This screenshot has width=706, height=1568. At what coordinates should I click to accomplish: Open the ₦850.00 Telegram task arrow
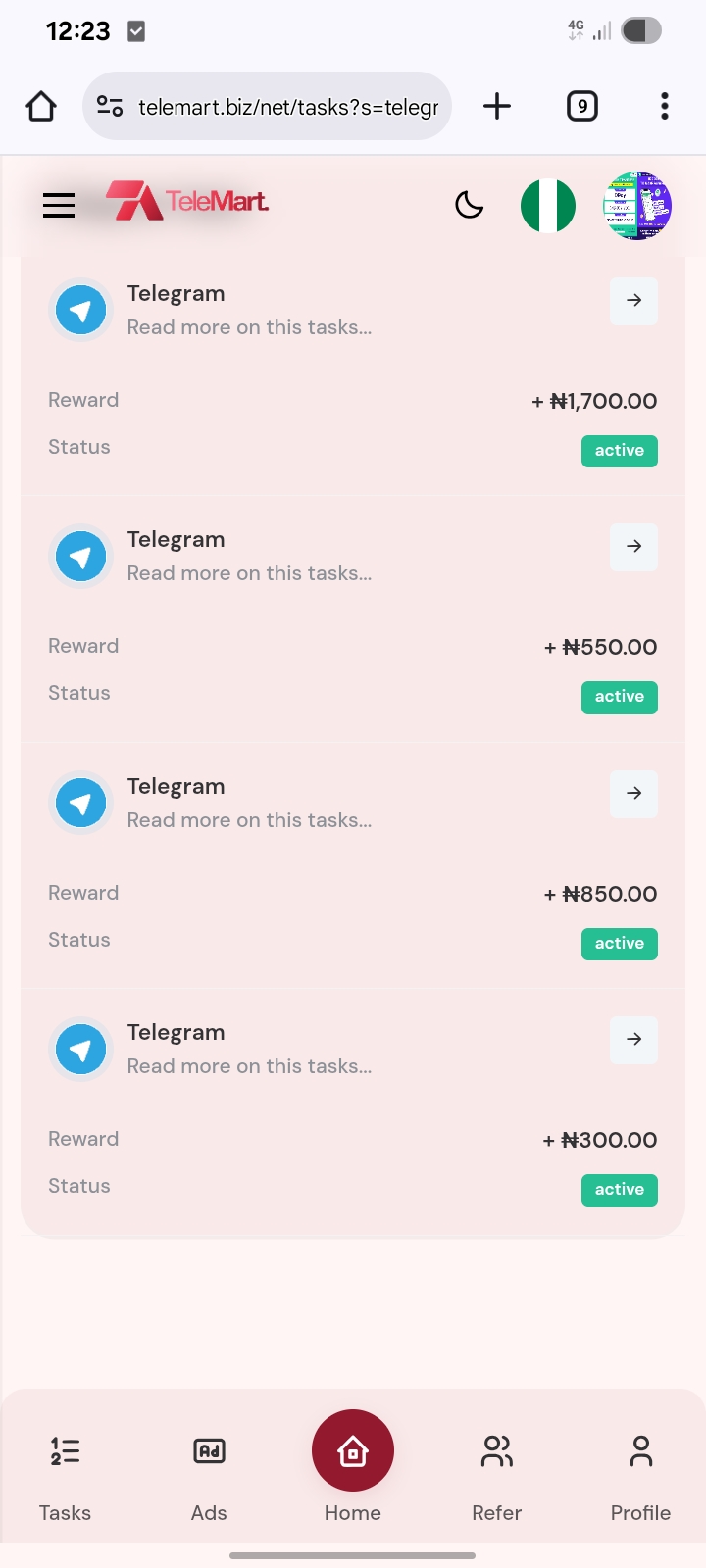click(633, 793)
